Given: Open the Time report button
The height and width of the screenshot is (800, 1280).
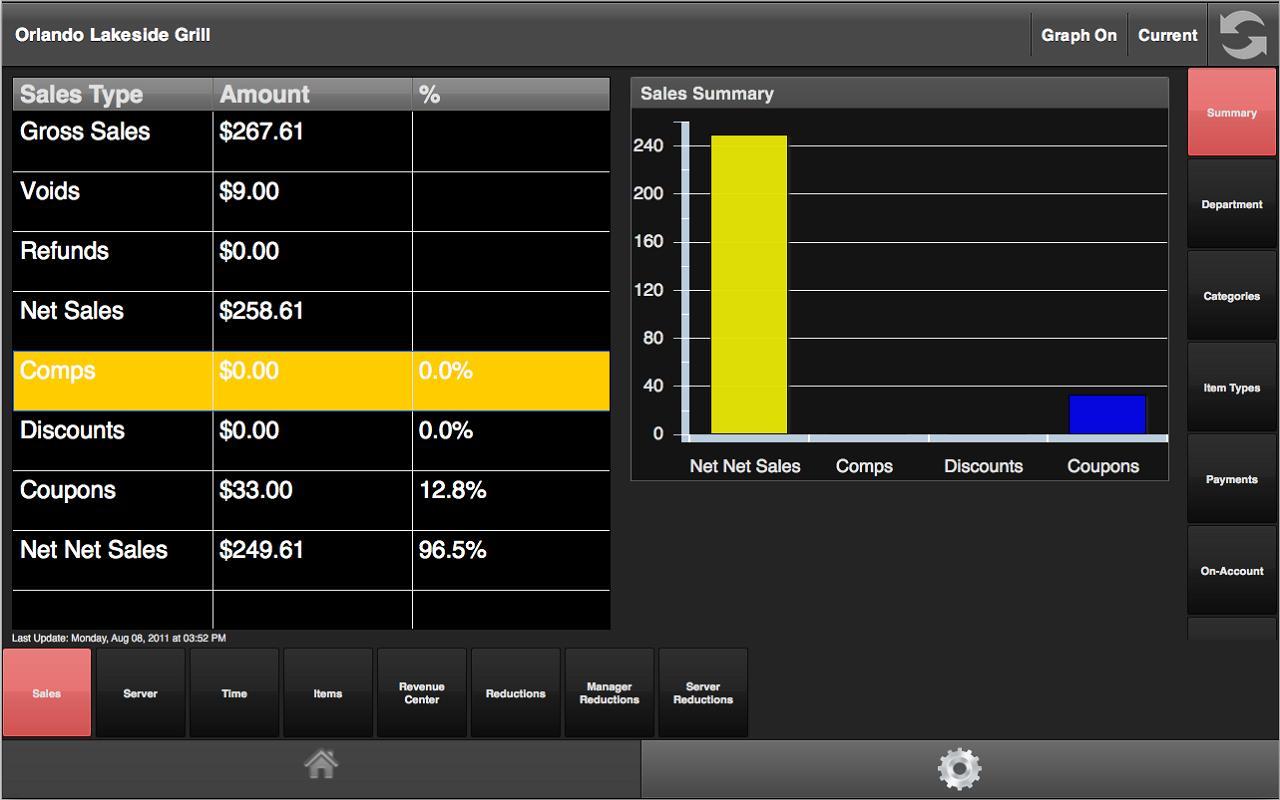Looking at the screenshot, I should pos(234,693).
